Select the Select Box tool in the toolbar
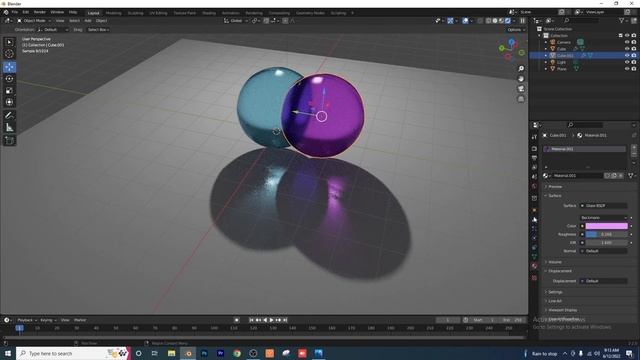The image size is (640, 360). click(x=9, y=42)
